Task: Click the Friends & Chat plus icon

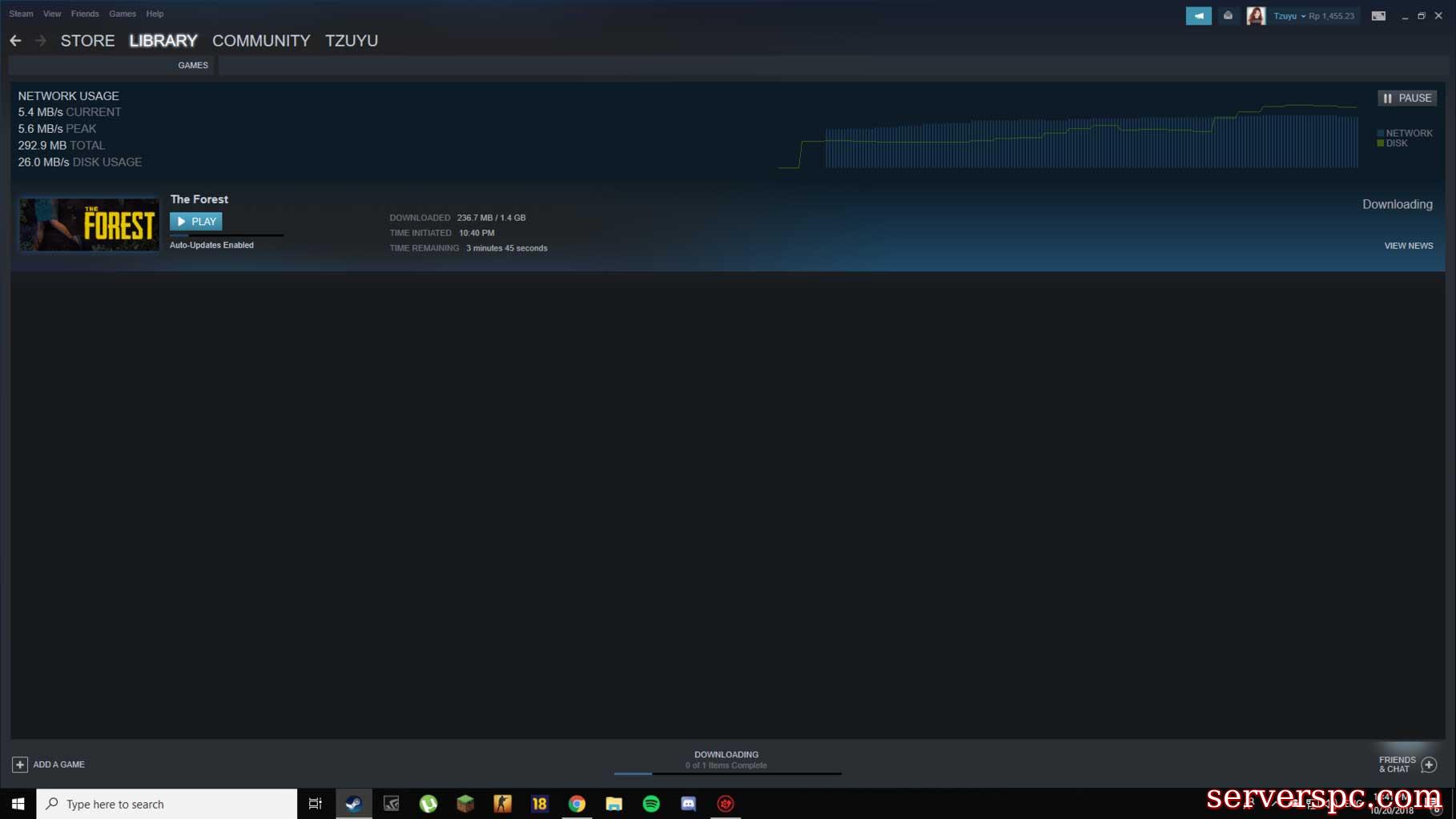Action: 1429,765
